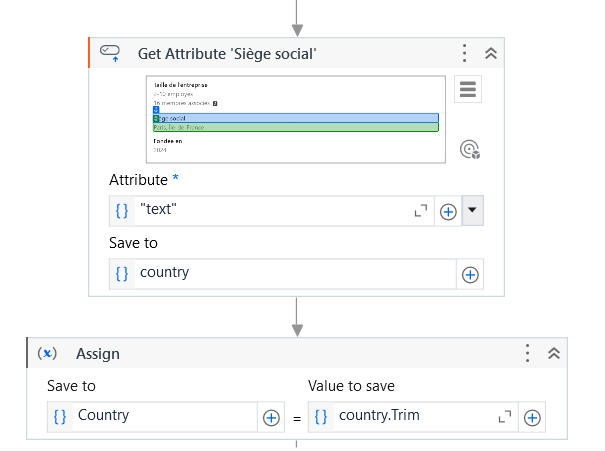Click plus button beside Attribute field
The height and width of the screenshot is (451, 605).
tap(448, 211)
